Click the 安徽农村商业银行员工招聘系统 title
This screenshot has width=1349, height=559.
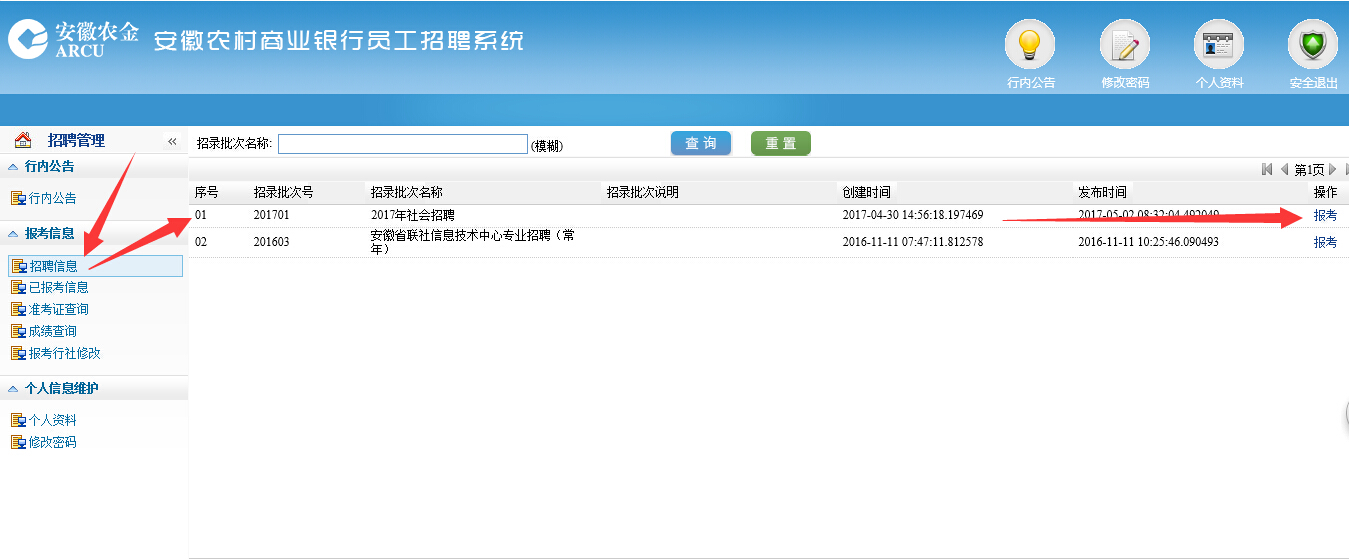point(338,41)
